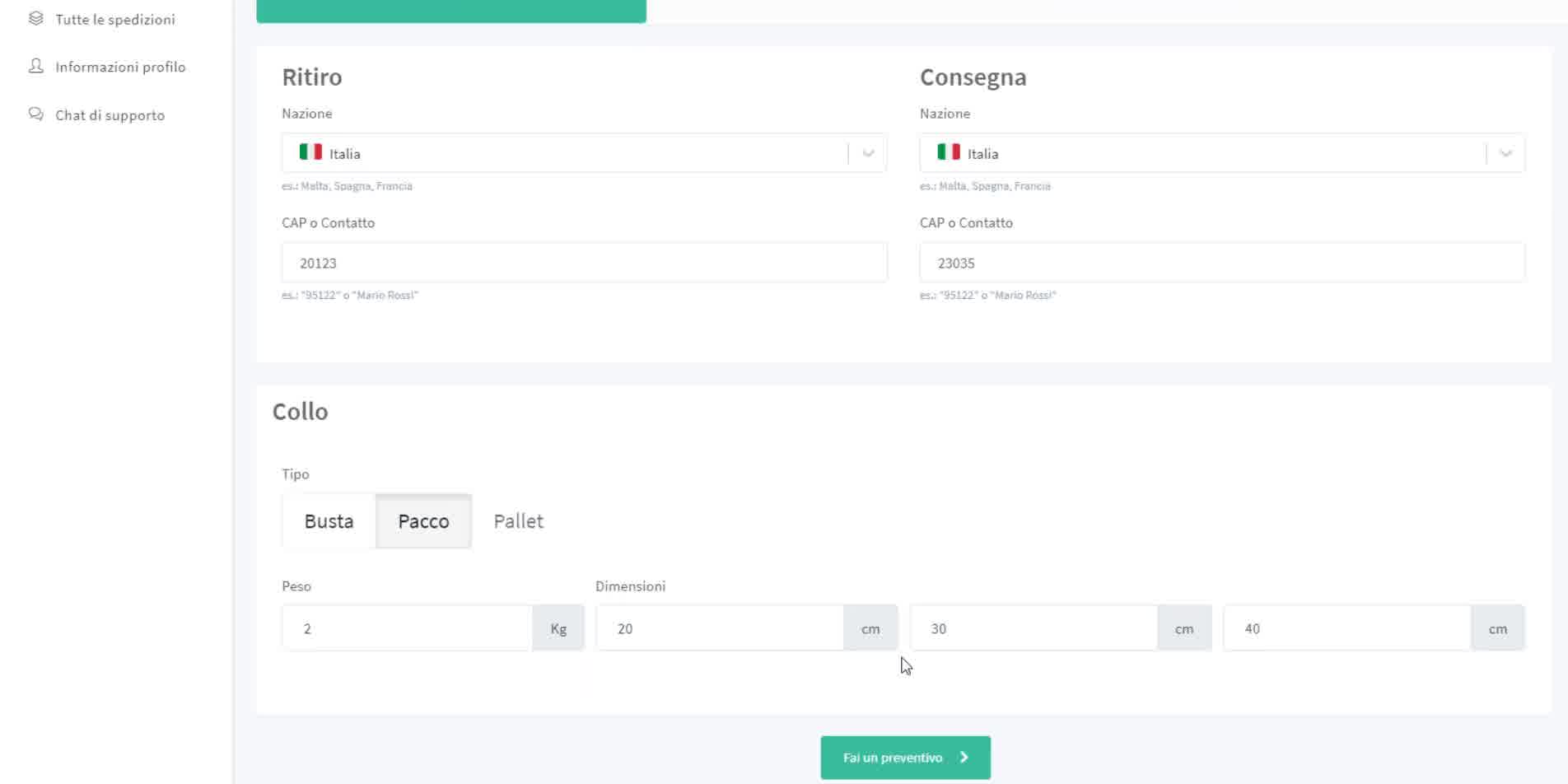Image resolution: width=1568 pixels, height=784 pixels.
Task: Click the third dimension field showing 40
Action: [1347, 628]
